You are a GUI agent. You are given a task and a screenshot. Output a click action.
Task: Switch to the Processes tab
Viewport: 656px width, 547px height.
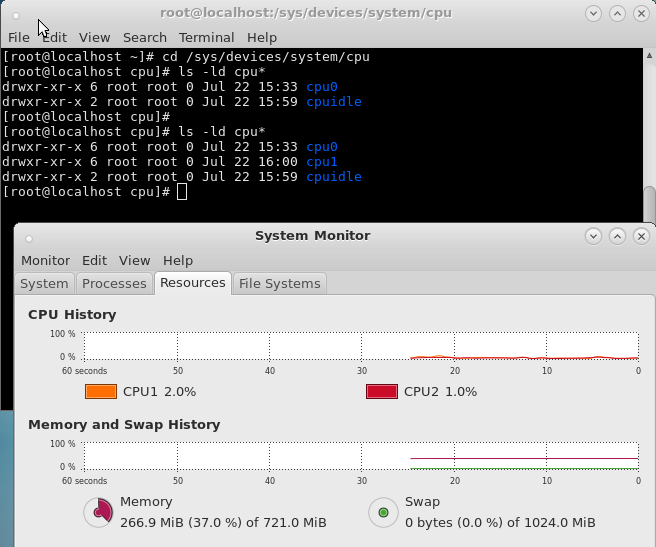click(114, 284)
